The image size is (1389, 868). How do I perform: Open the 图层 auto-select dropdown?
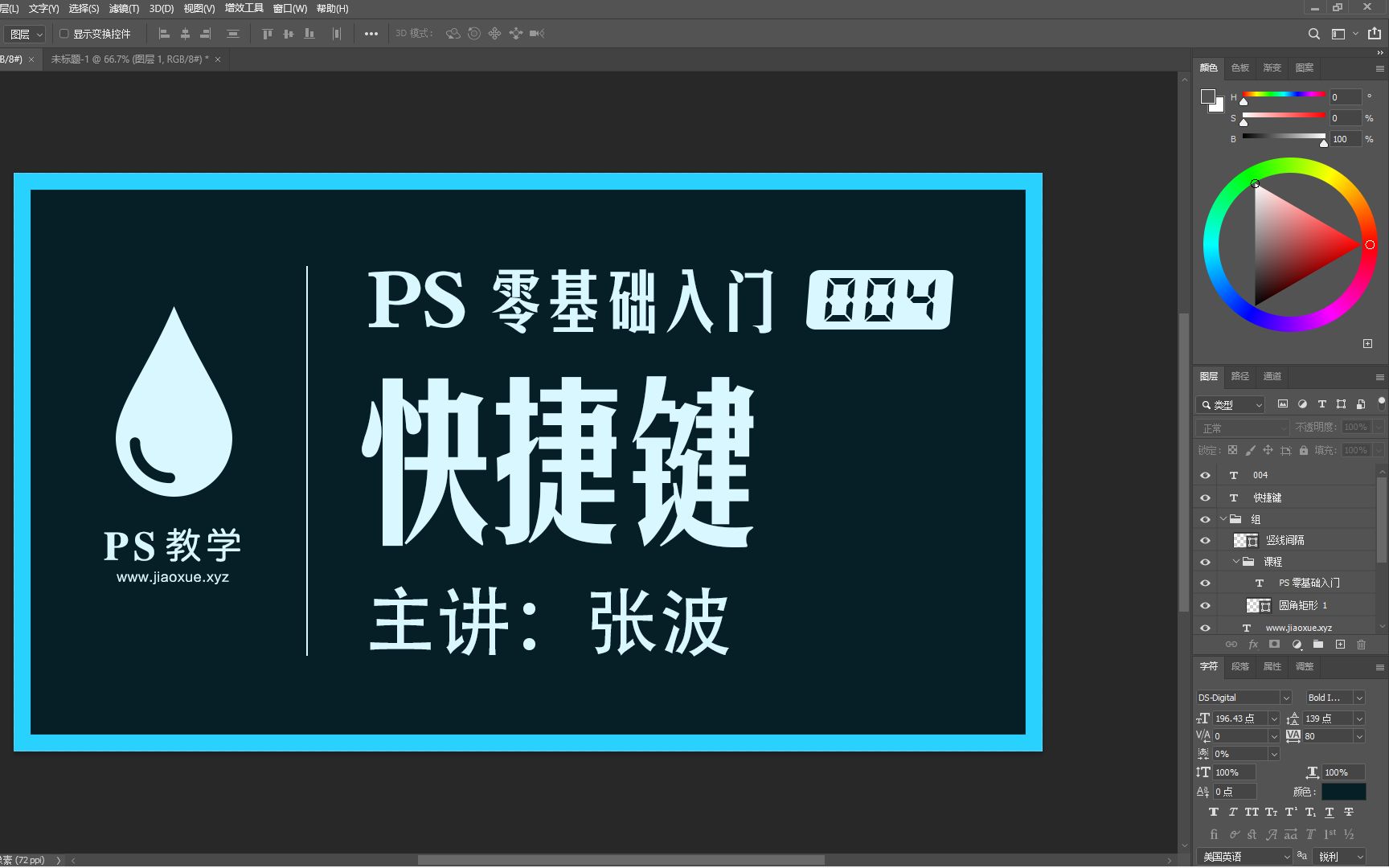(x=25, y=34)
